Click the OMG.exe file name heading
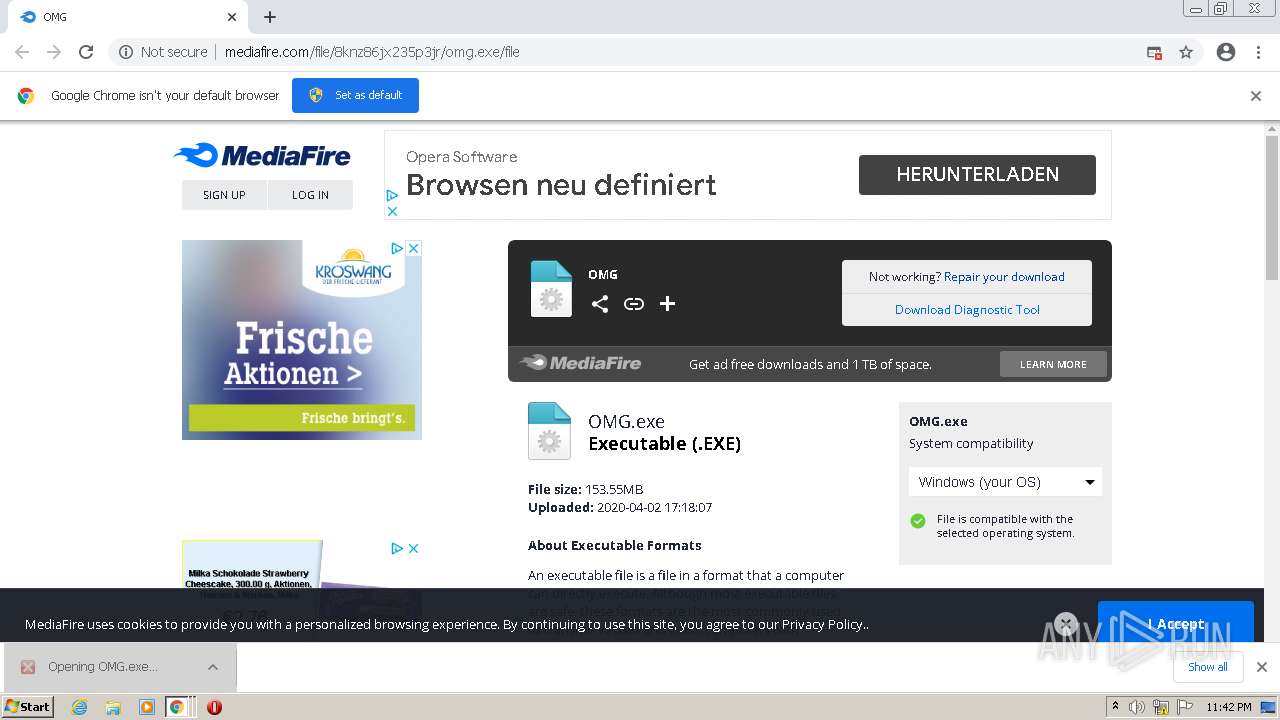 (x=626, y=422)
